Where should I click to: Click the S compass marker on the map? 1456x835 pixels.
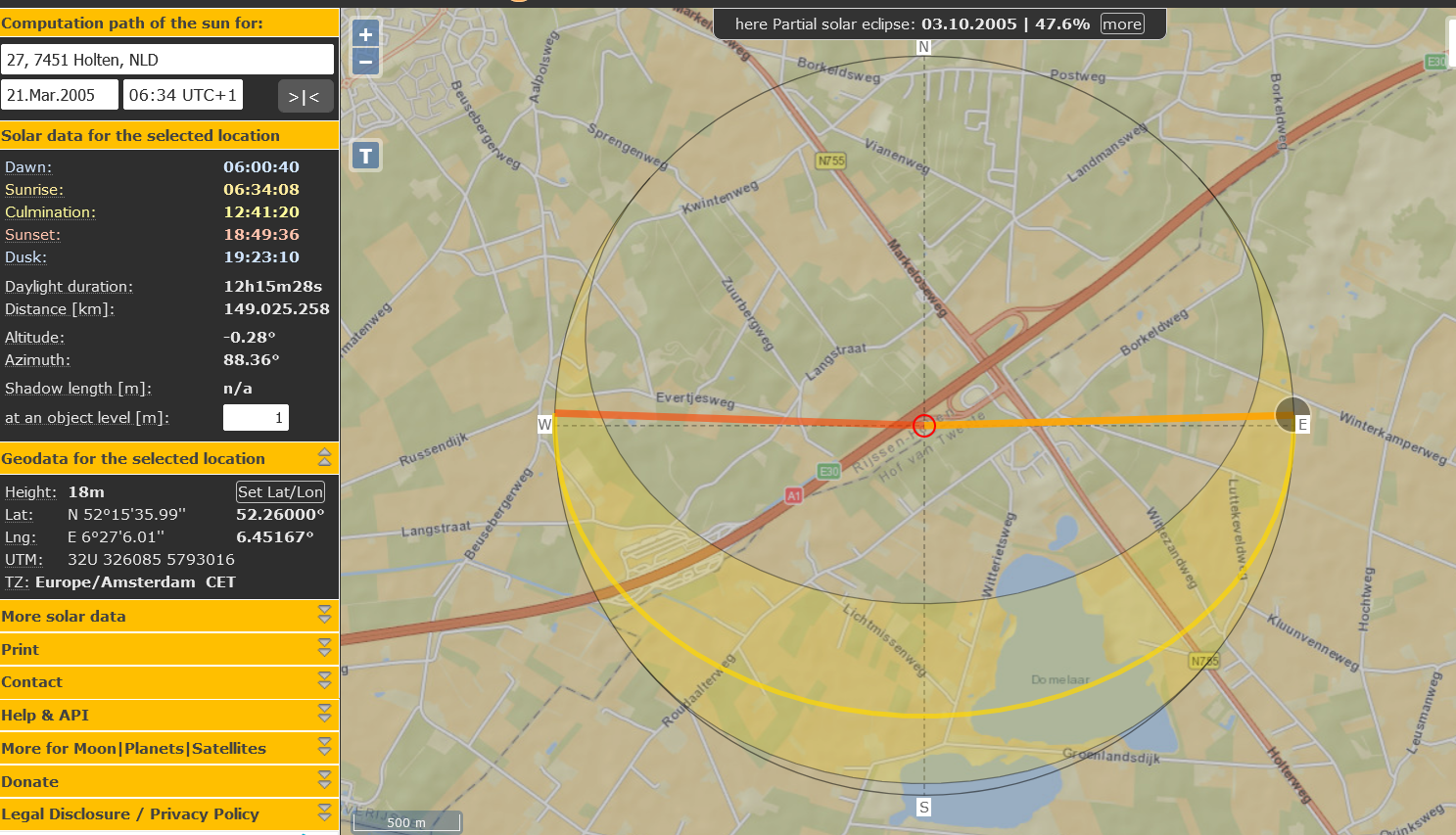click(921, 806)
